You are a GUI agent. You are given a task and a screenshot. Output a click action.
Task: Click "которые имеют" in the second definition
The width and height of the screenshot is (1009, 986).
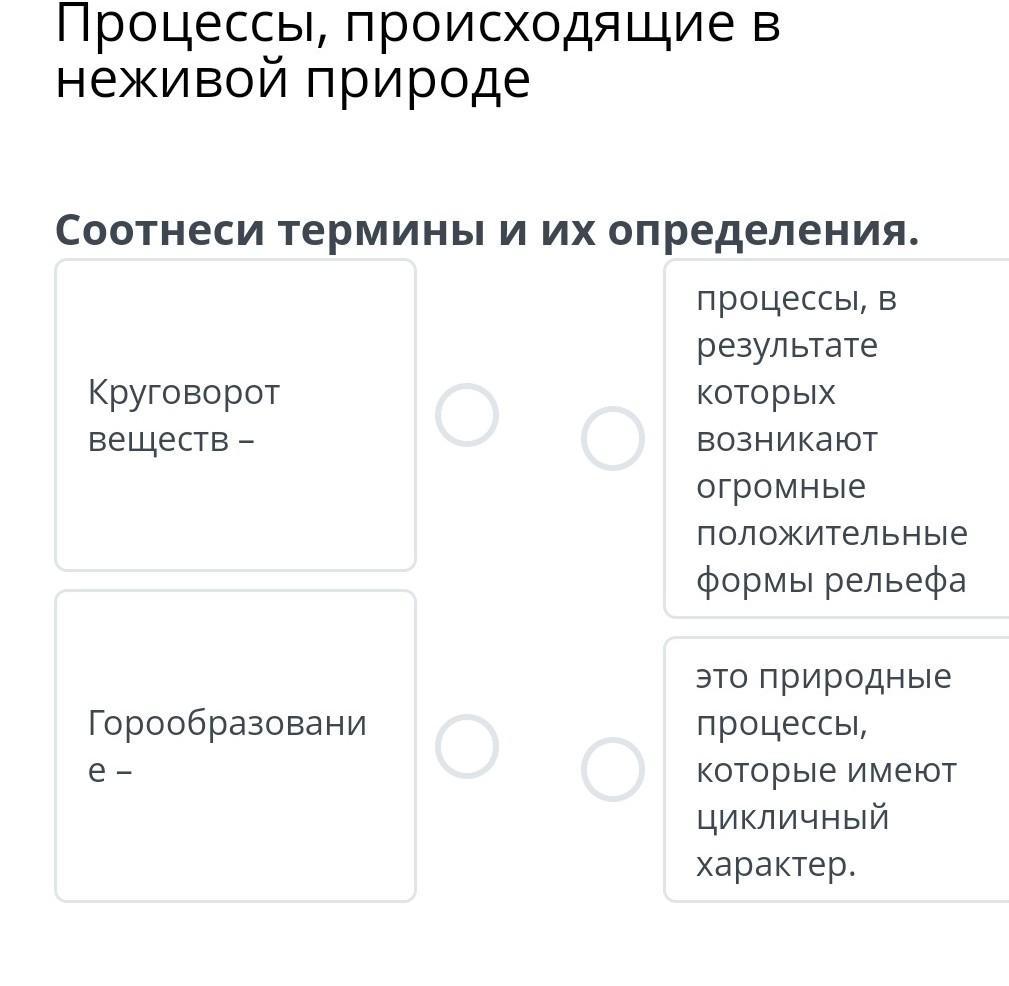826,770
